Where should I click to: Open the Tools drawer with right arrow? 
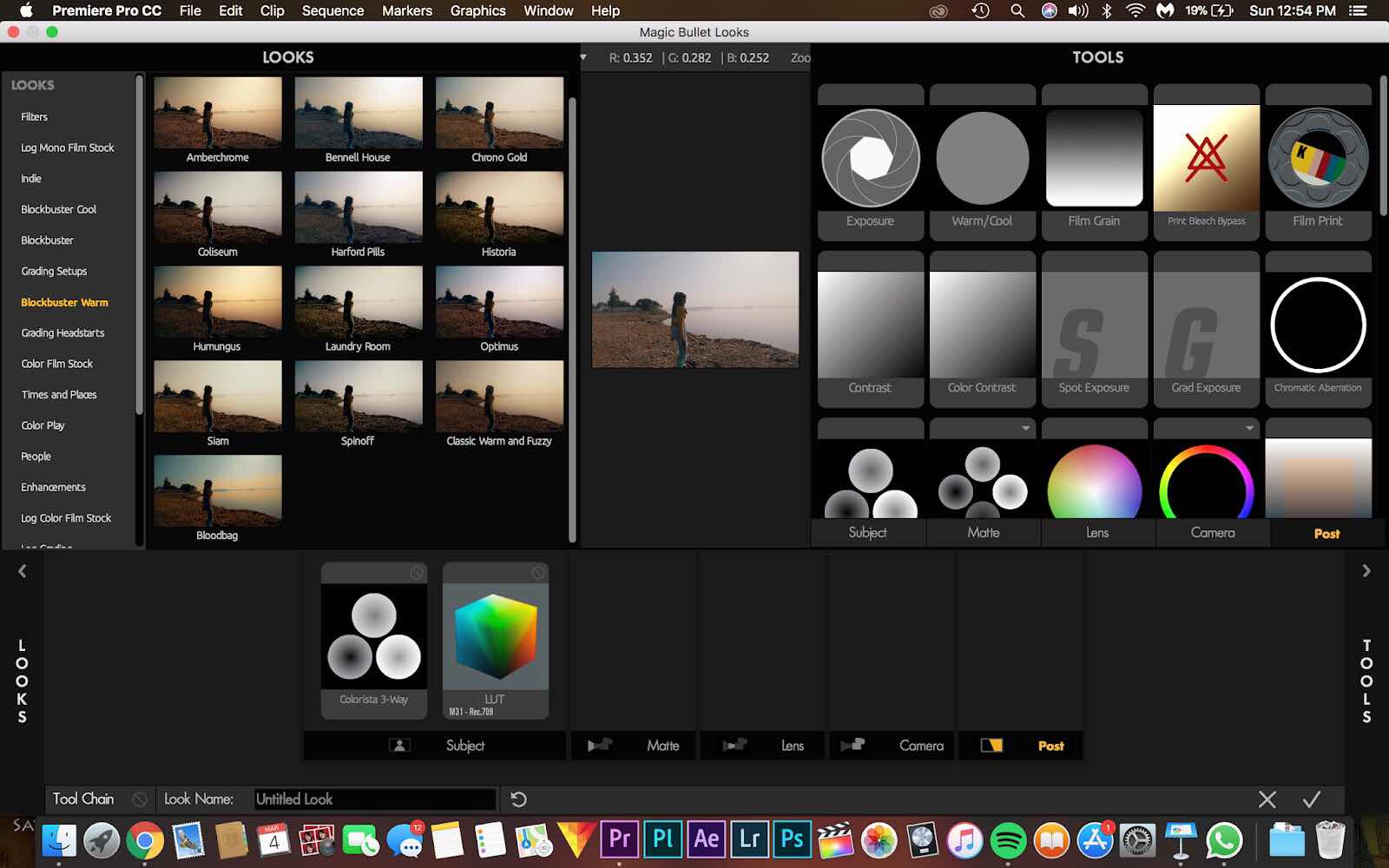click(x=1366, y=571)
